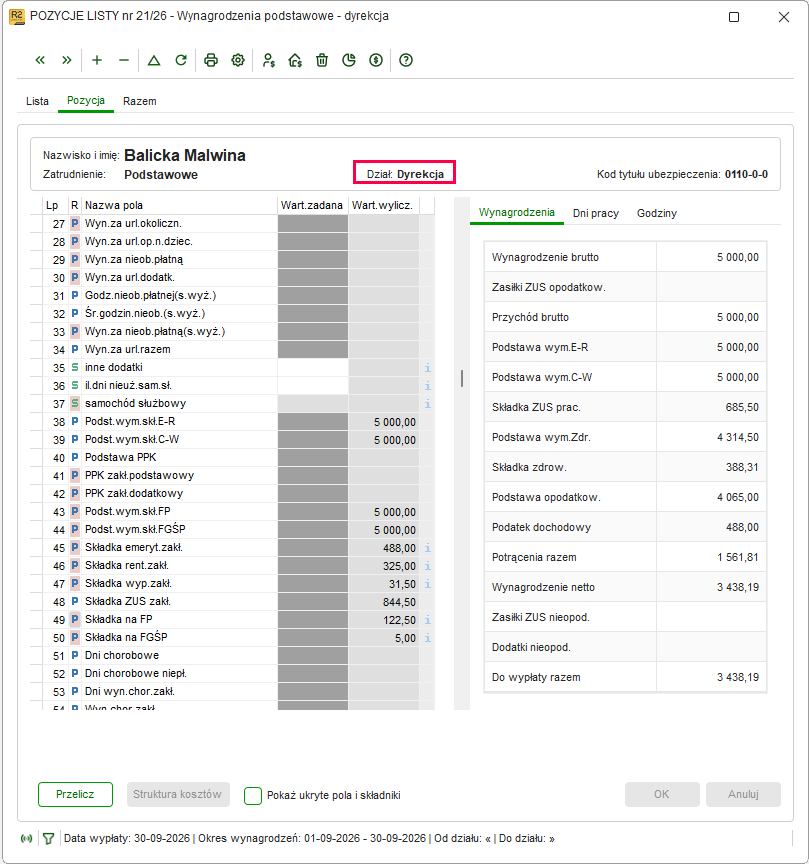Click Wart.zadana field for inne dodatki

tap(313, 368)
